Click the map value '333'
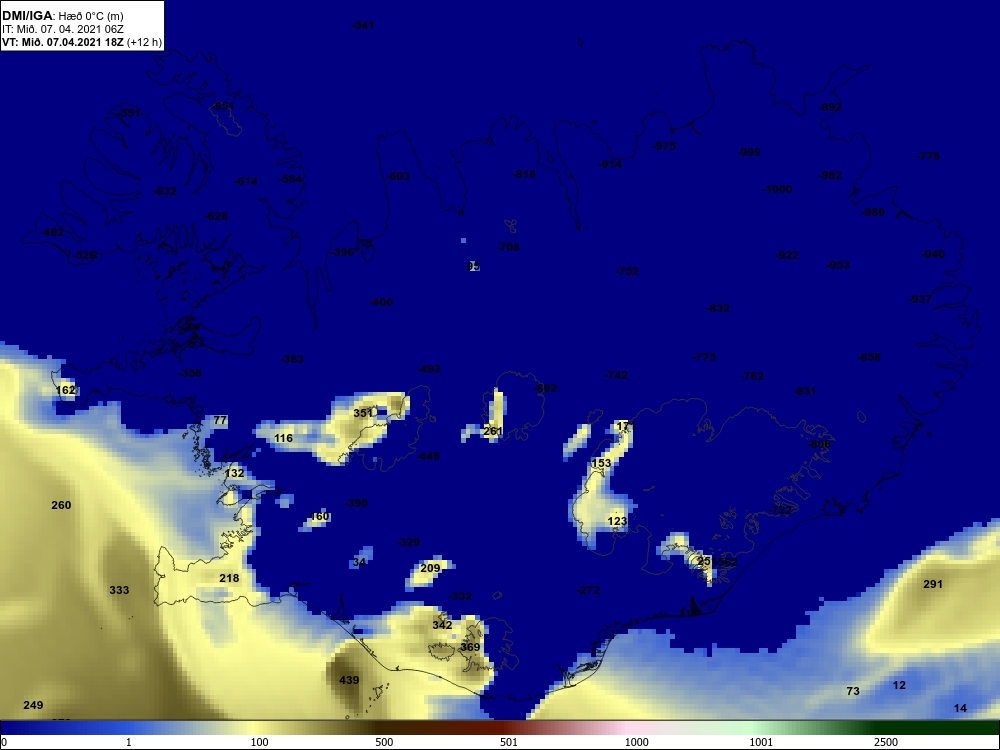 [119, 590]
